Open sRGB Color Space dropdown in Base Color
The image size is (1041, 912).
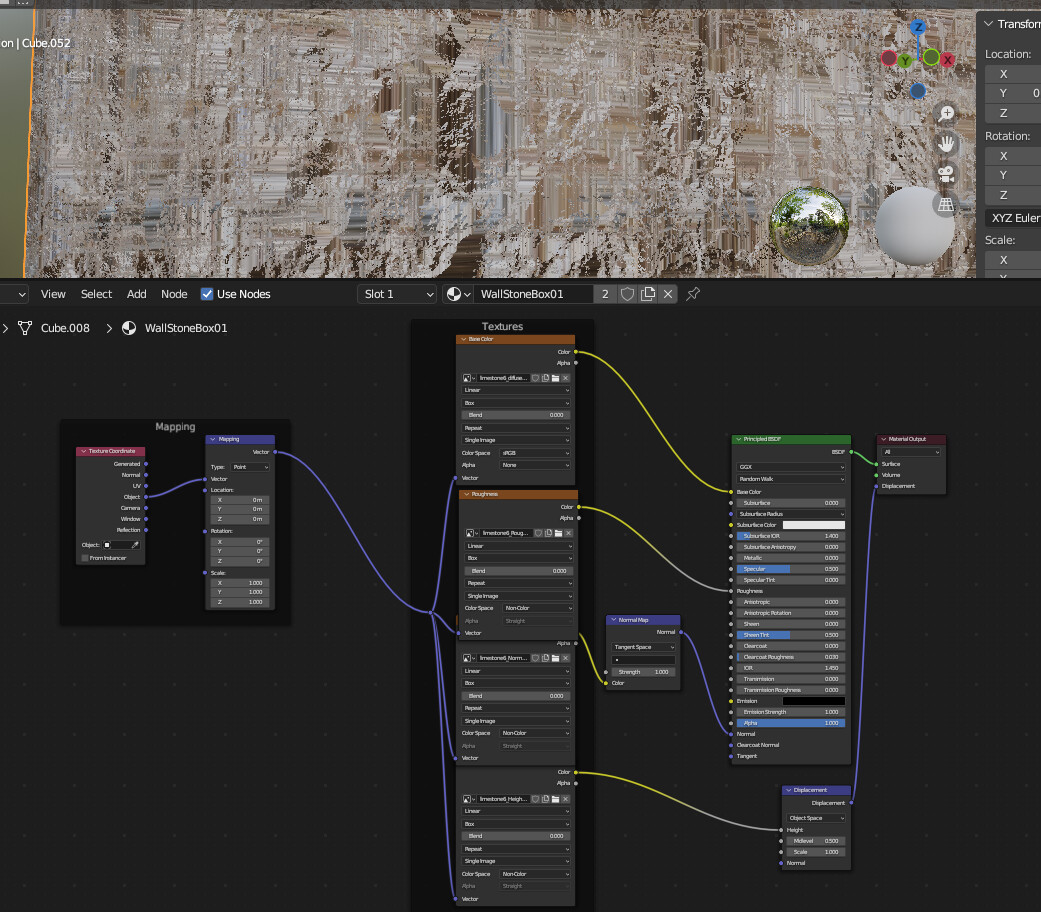[535, 453]
